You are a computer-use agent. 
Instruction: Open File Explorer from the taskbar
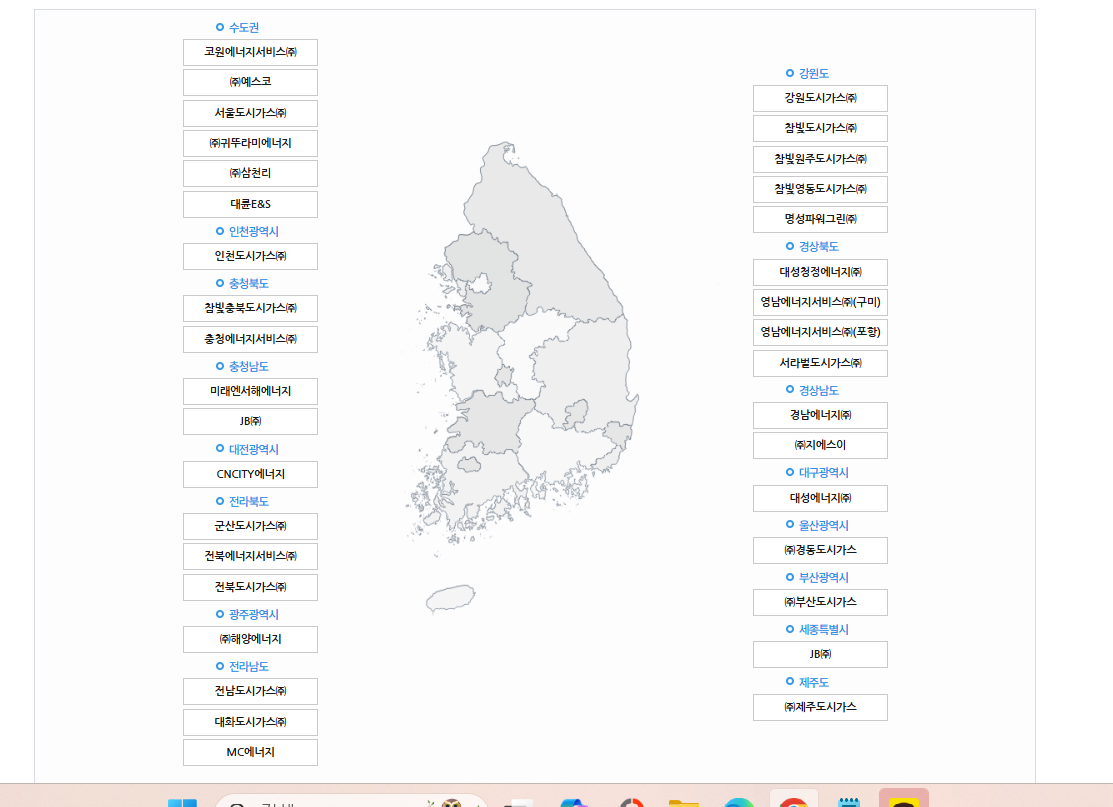[684, 803]
